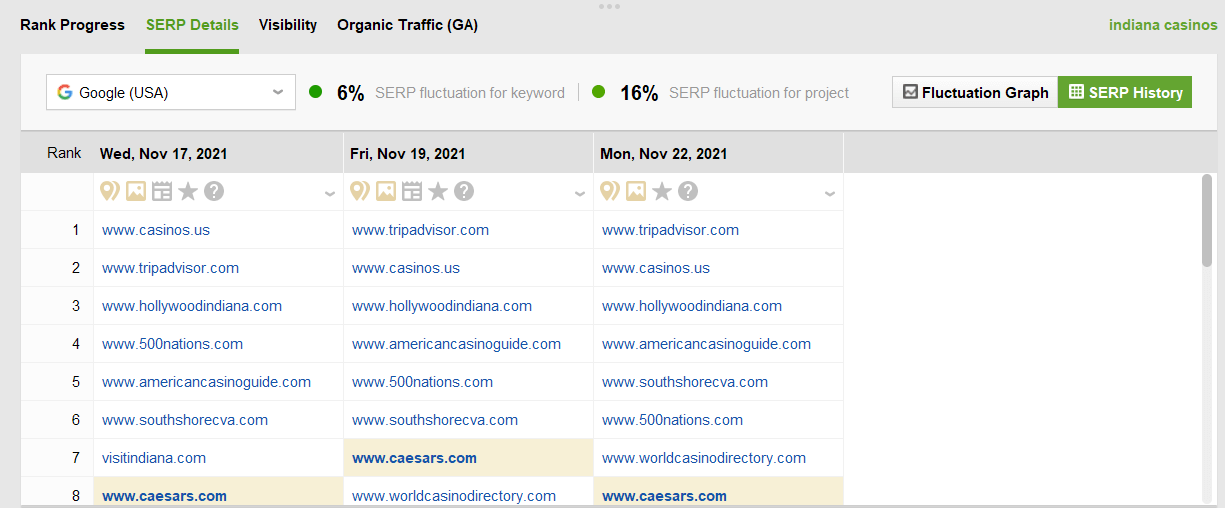Open visitindiana.com in the Nov 17 column
Screen dimensions: 1225x508
coord(154,458)
